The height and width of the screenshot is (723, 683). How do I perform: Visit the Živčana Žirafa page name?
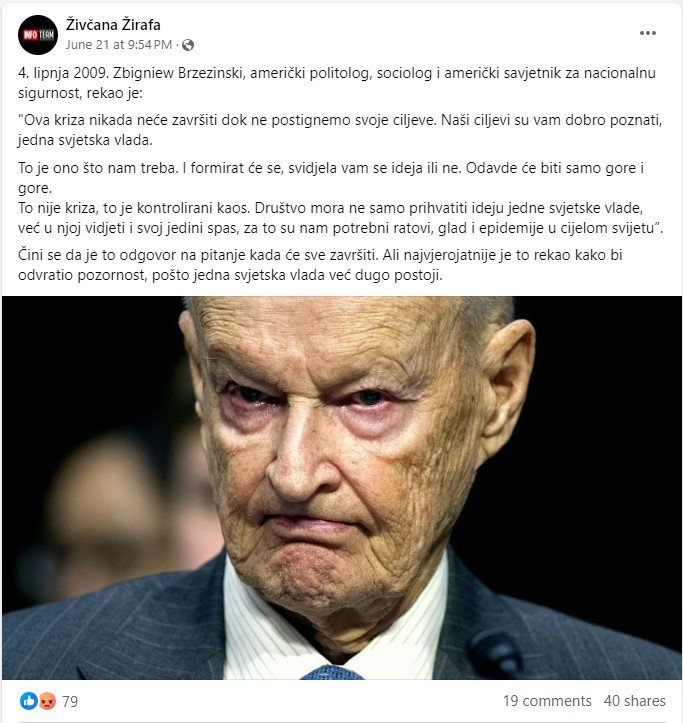pos(113,24)
